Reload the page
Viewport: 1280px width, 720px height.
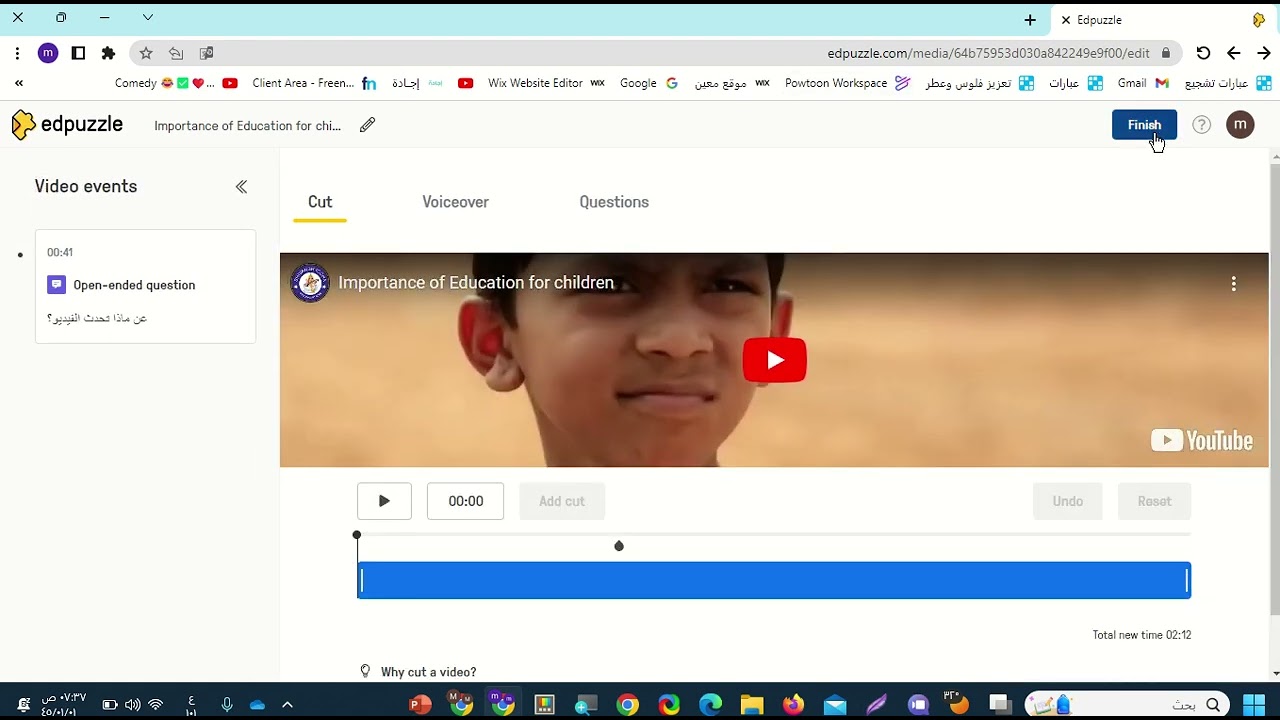coord(1203,53)
